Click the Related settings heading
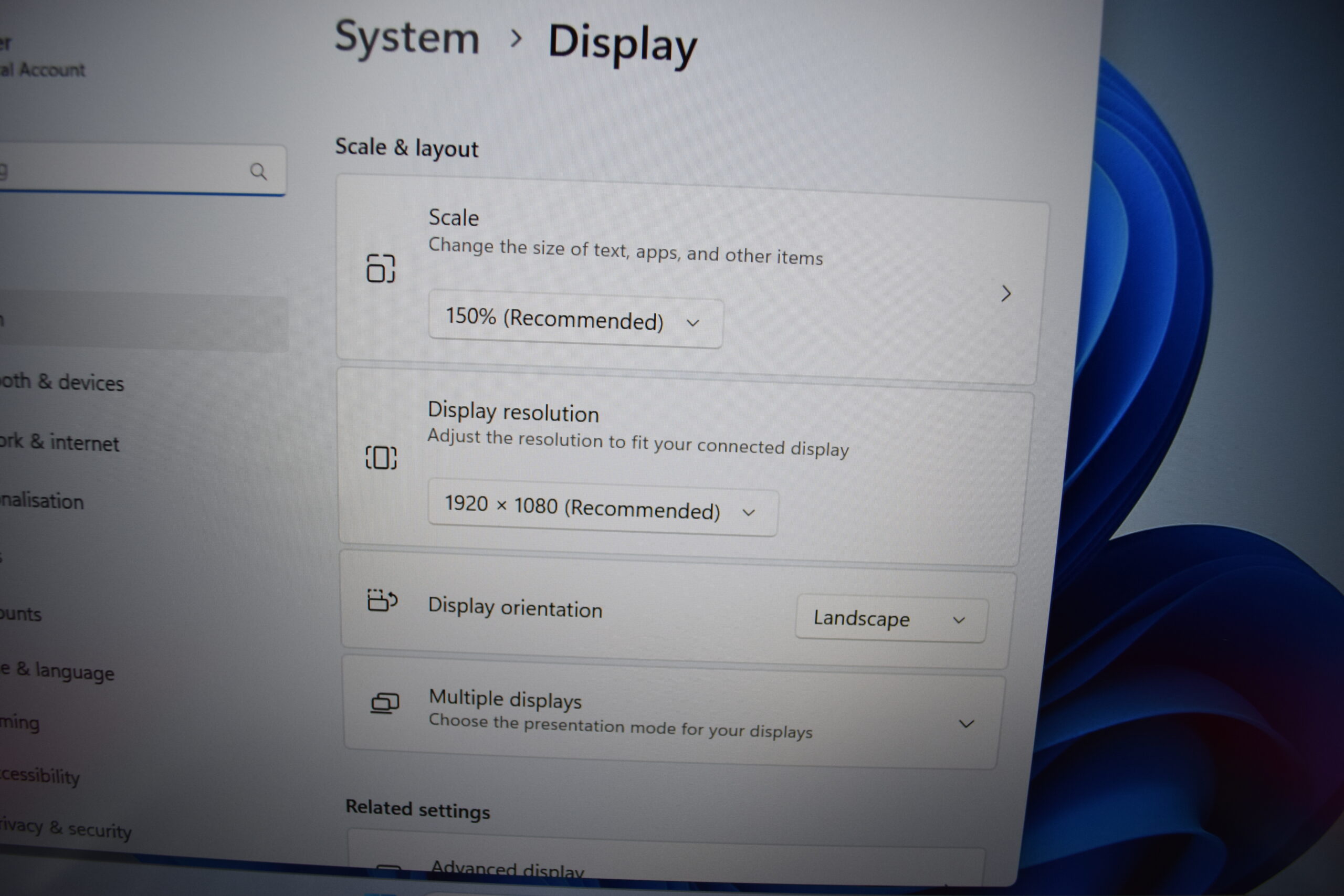1344x896 pixels. 418,809
